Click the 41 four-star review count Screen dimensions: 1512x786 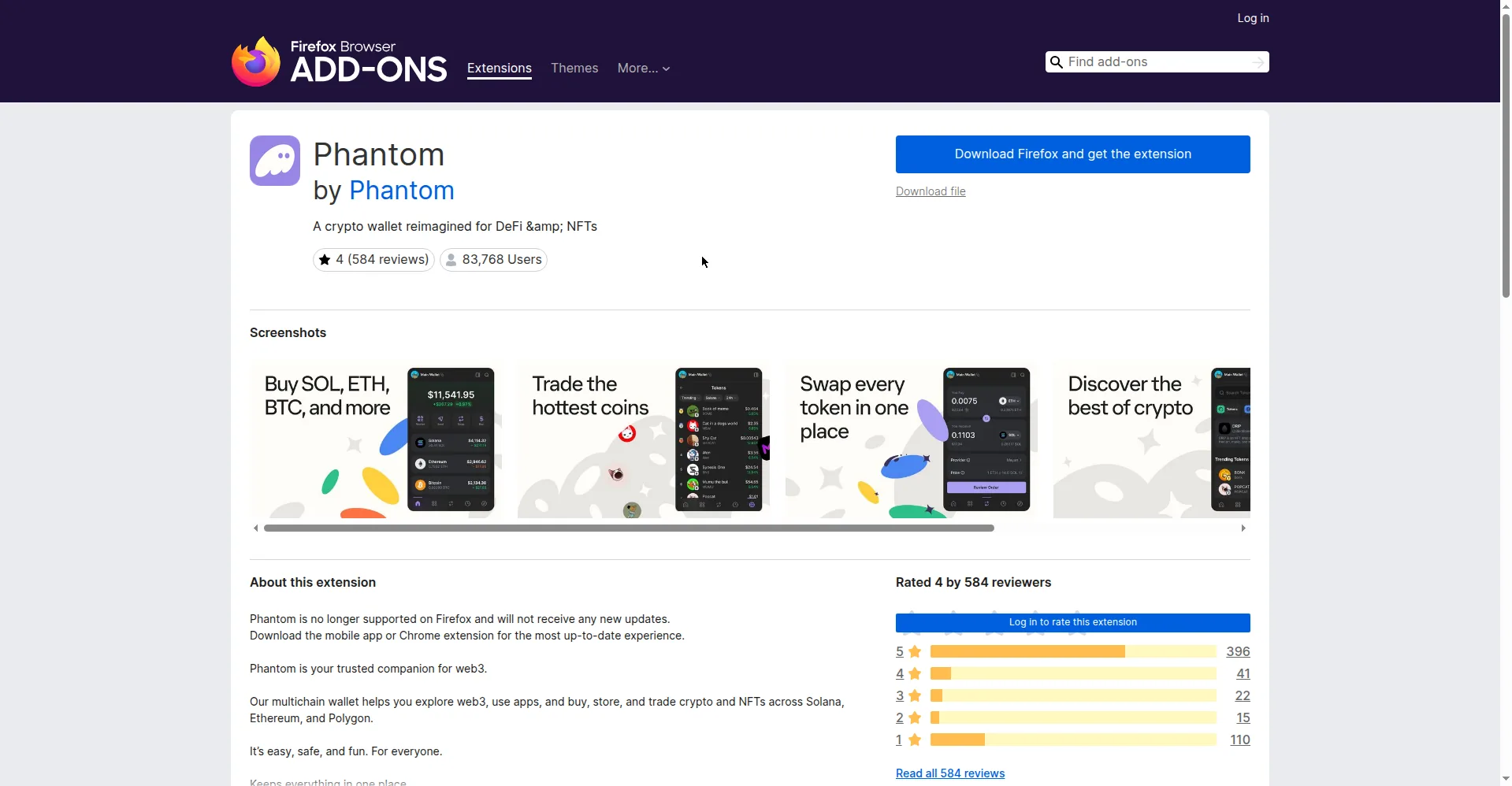[1243, 674]
